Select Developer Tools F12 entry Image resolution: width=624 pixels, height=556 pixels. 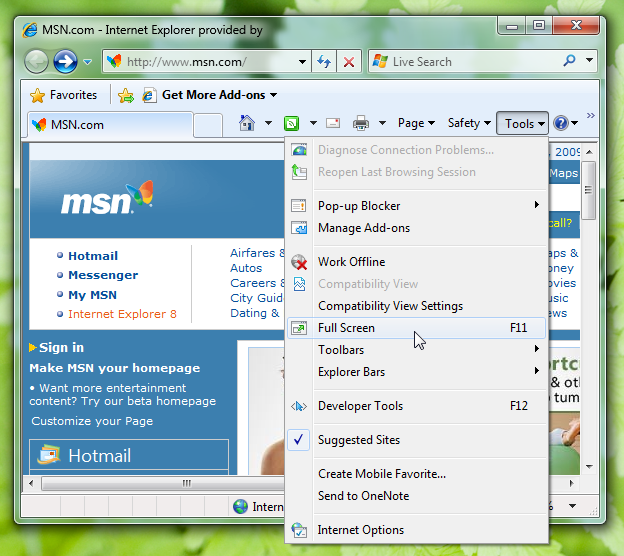[417, 406]
